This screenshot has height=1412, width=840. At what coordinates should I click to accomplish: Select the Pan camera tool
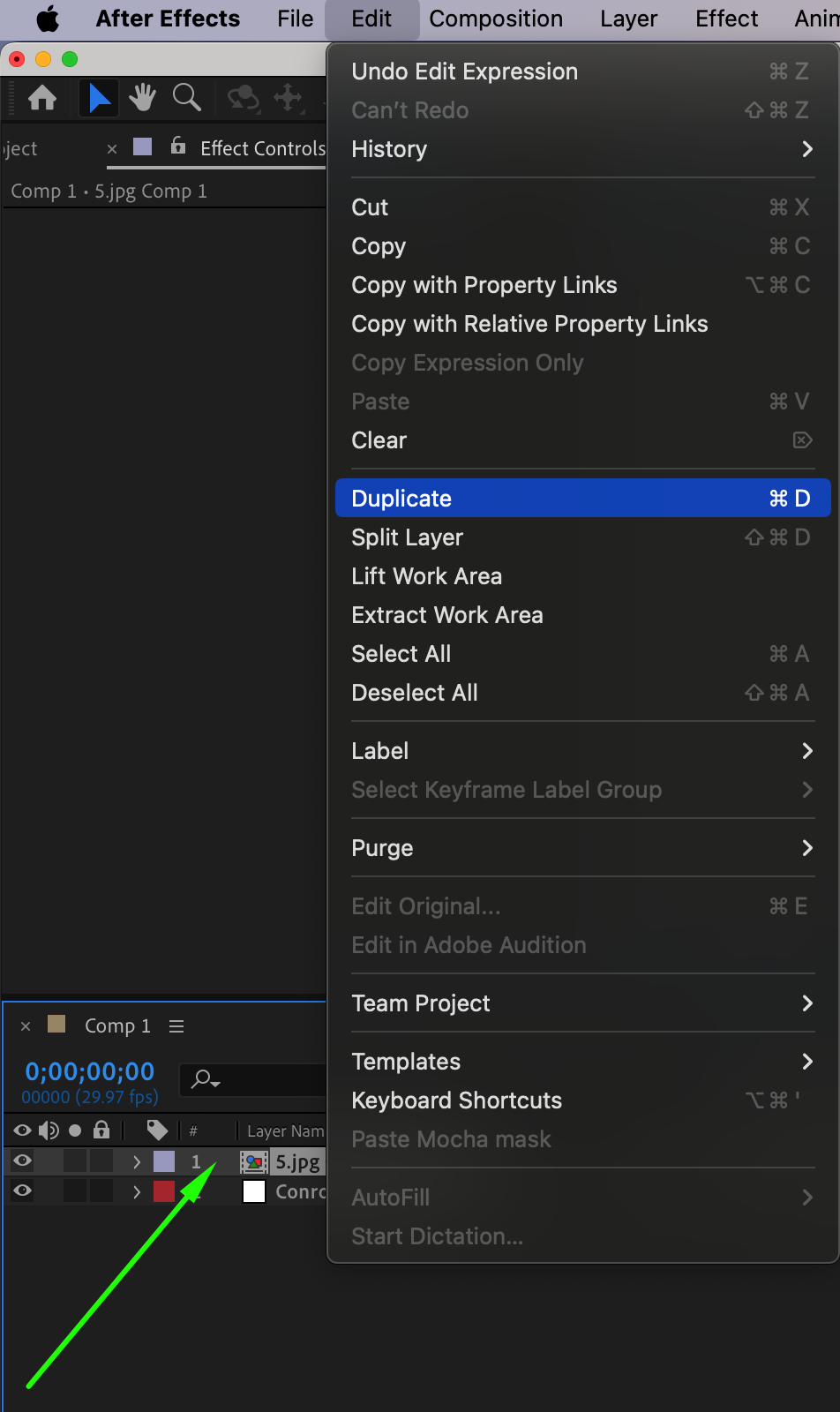pos(288,97)
